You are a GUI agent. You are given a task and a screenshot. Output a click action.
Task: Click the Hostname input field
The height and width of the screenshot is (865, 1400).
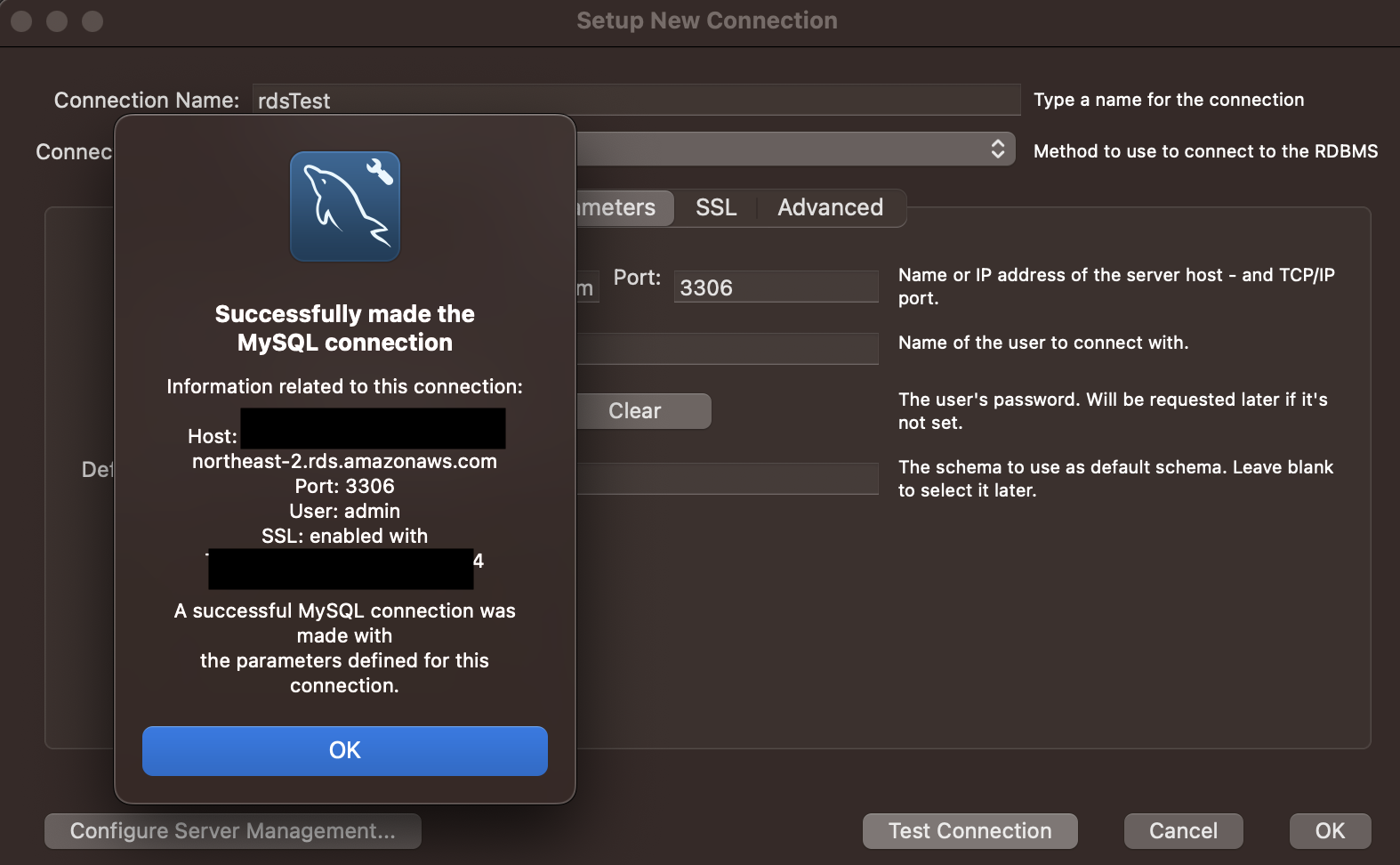point(587,287)
